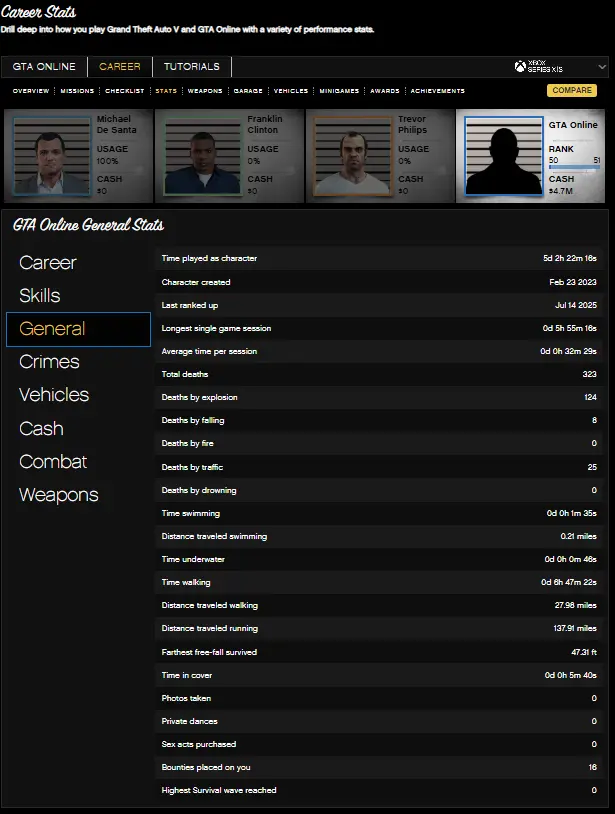Click 'Distance traveled swimming' label
The image size is (615, 814).
click(214, 536)
